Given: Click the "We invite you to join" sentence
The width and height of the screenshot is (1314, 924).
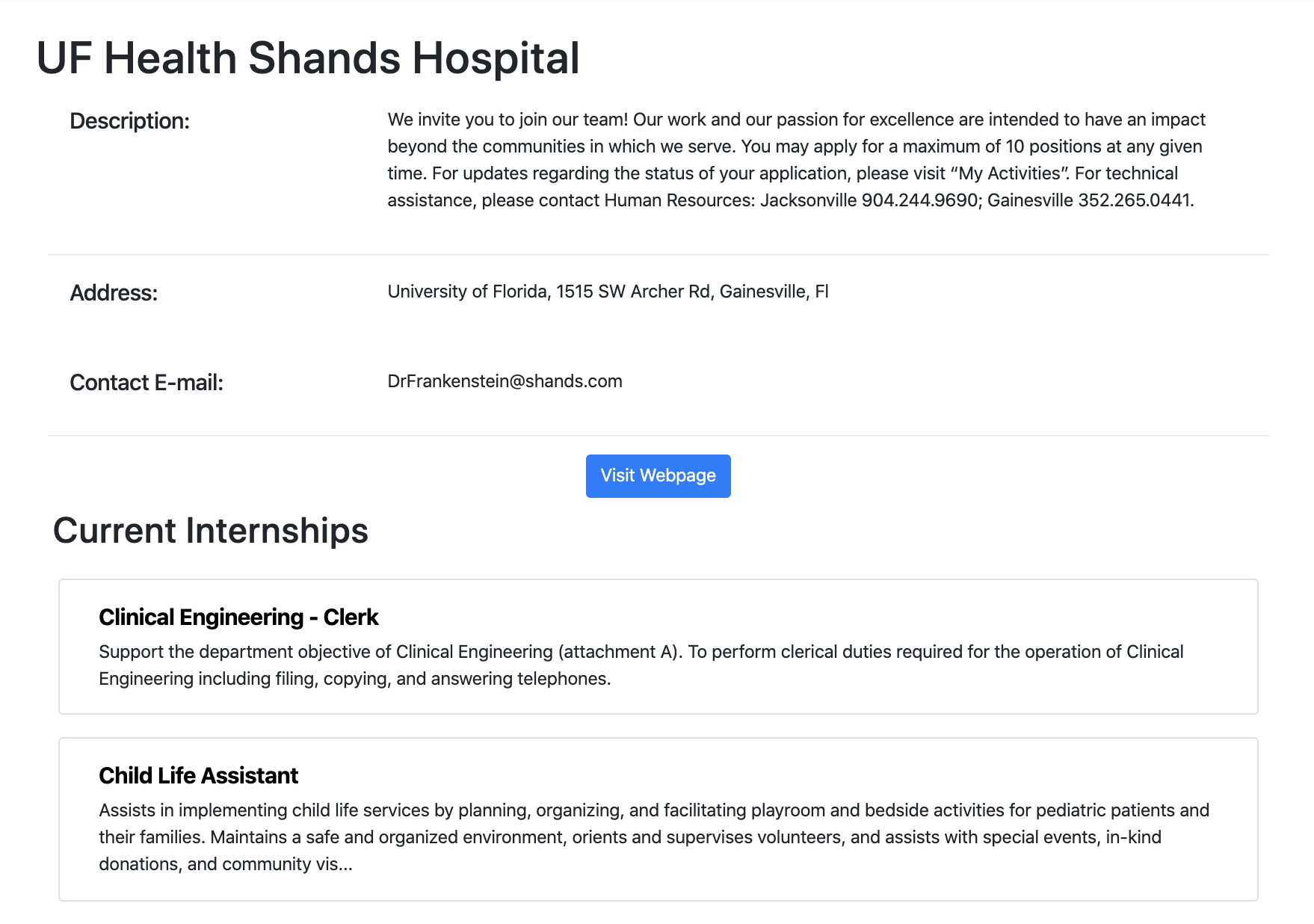Looking at the screenshot, I should [x=508, y=120].
